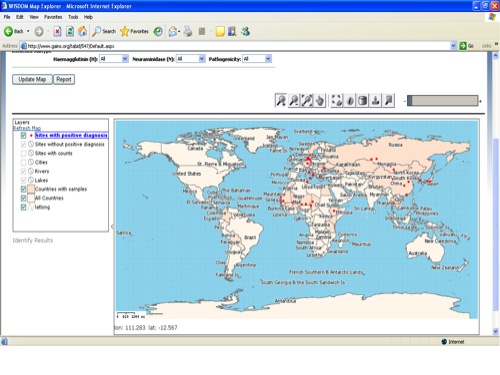Click the browser Refresh icon
This screenshot has height=375, width=500.
point(70,31)
